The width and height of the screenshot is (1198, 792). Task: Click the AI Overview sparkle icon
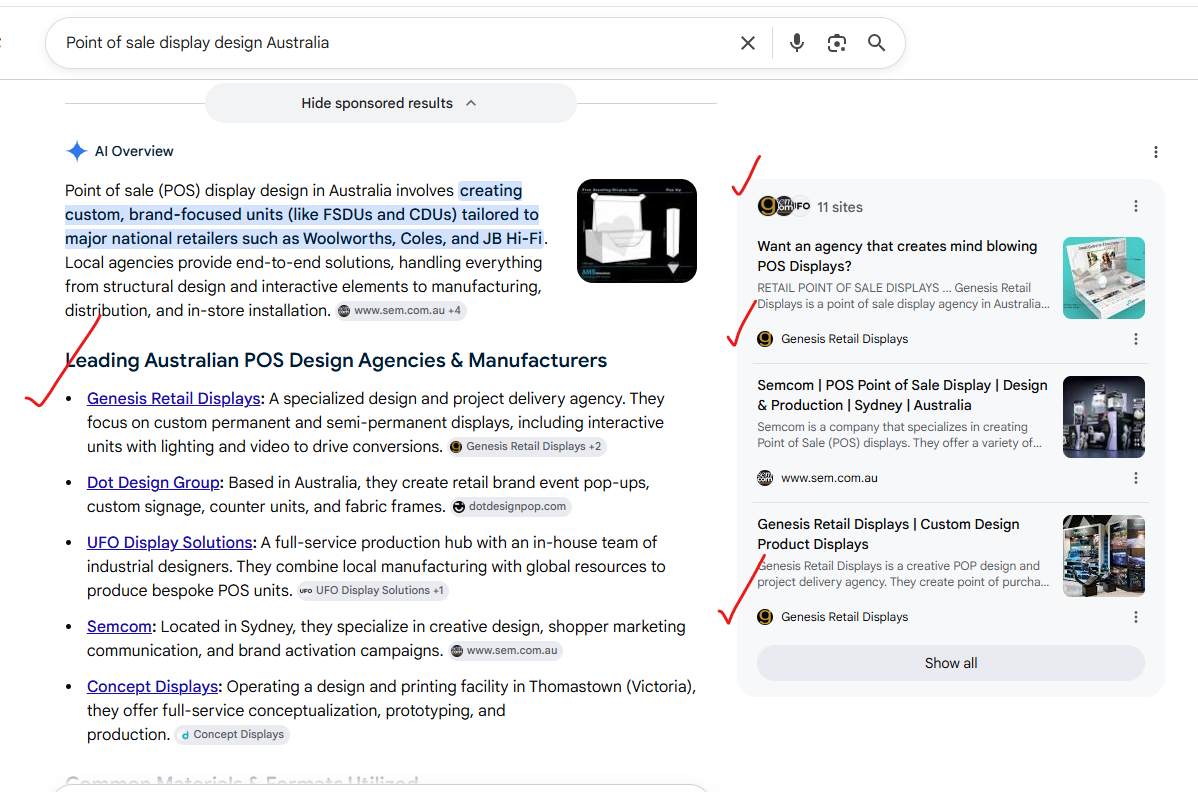coord(76,151)
